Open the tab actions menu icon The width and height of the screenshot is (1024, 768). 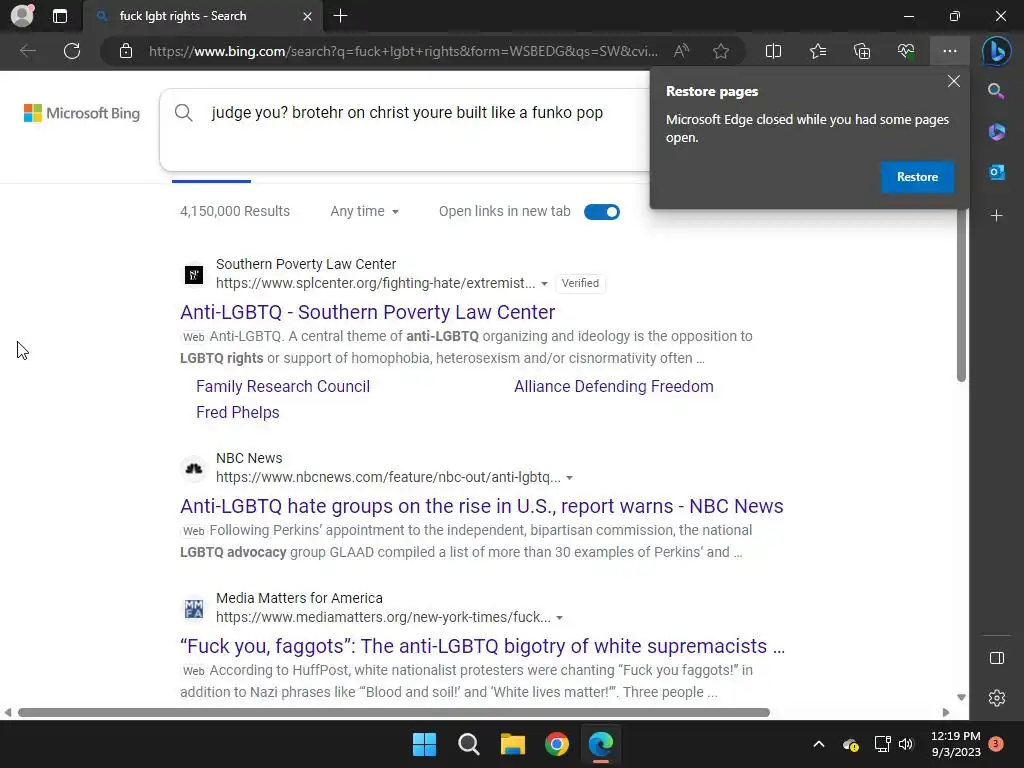tap(59, 16)
